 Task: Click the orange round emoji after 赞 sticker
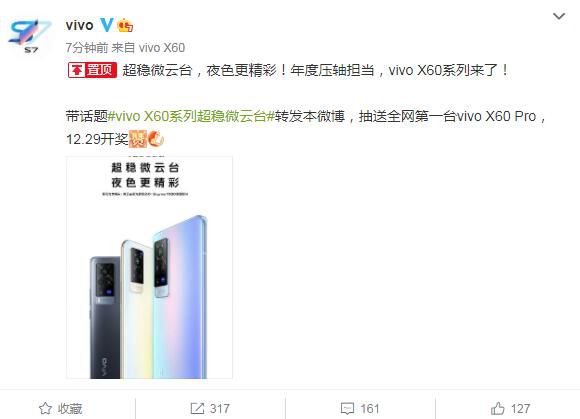pos(156,139)
